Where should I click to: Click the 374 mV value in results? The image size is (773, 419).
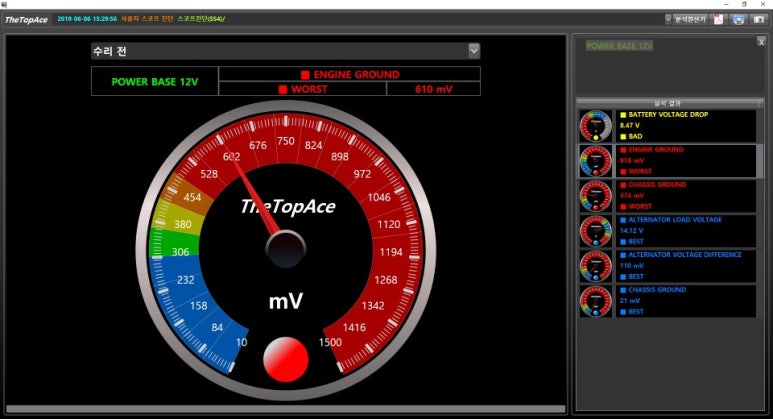pos(632,196)
